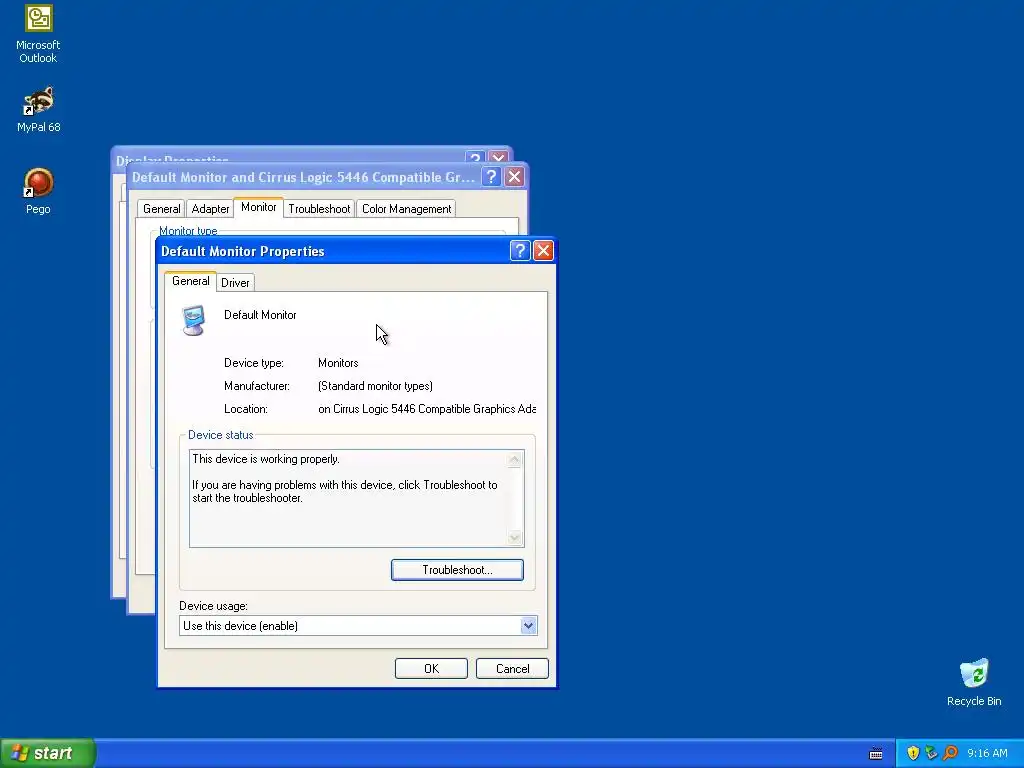Select General tab in Default Monitor Properties
The image size is (1024, 768).
191,281
